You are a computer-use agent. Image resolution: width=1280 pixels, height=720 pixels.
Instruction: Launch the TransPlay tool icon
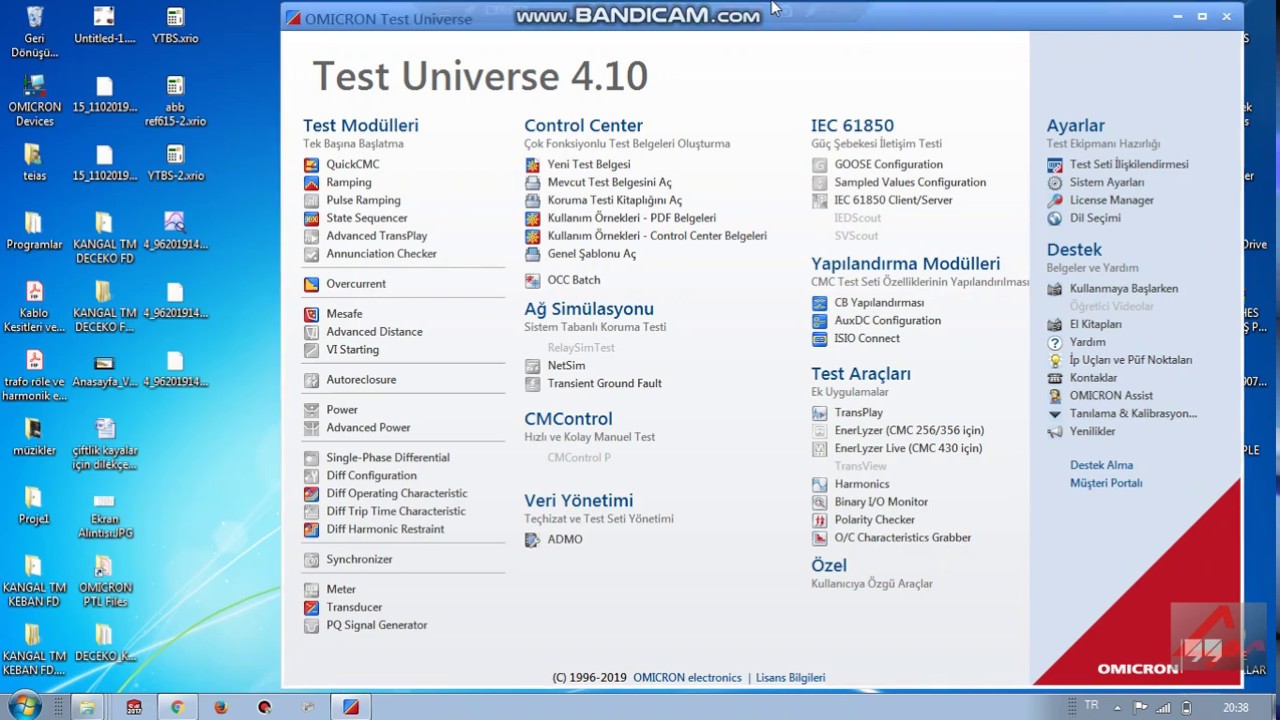[x=819, y=413]
